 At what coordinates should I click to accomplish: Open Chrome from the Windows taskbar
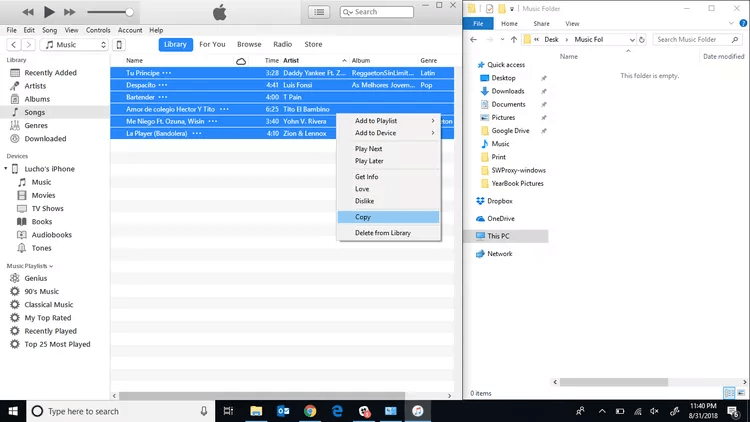[310, 411]
